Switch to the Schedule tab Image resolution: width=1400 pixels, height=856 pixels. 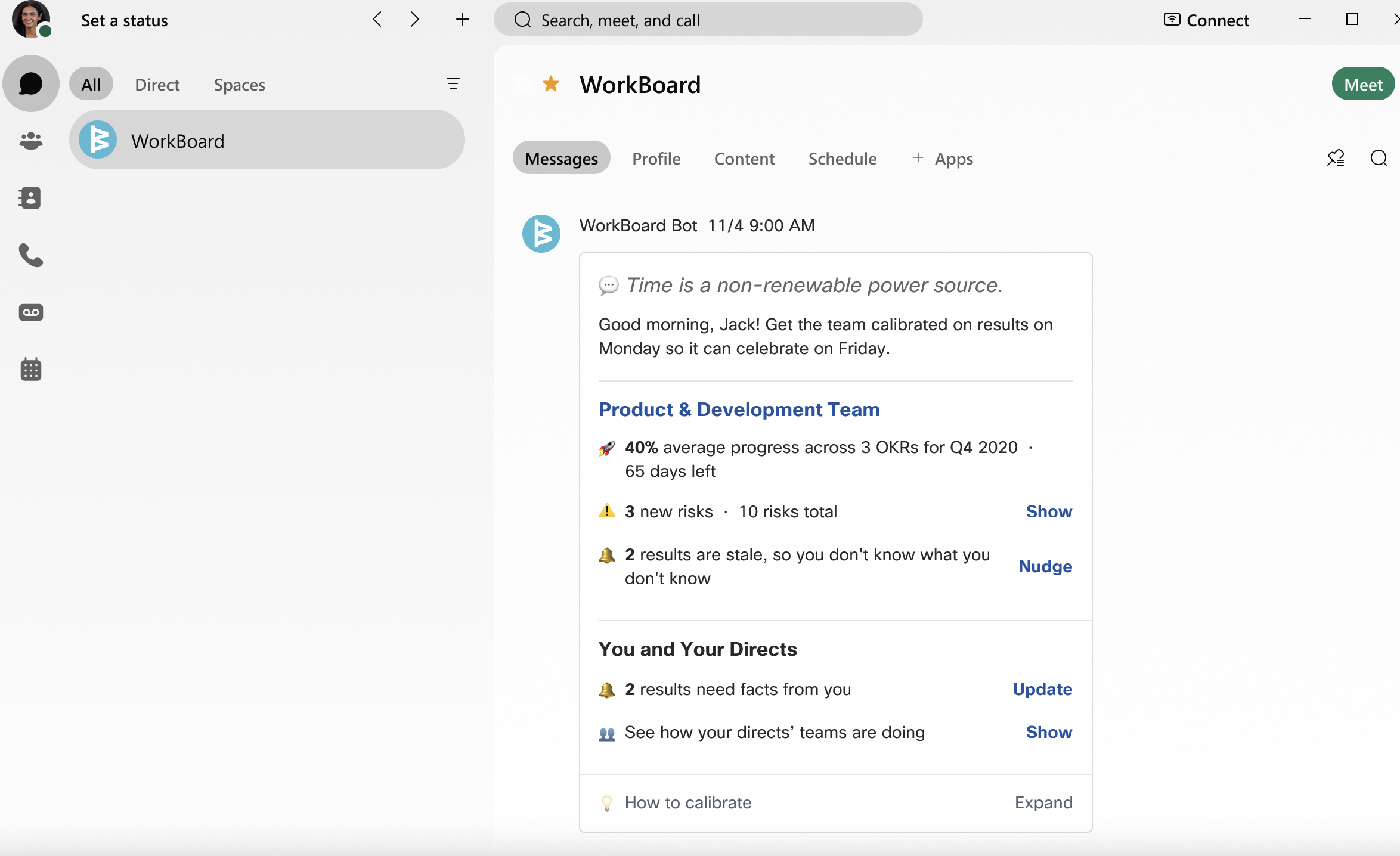(843, 159)
